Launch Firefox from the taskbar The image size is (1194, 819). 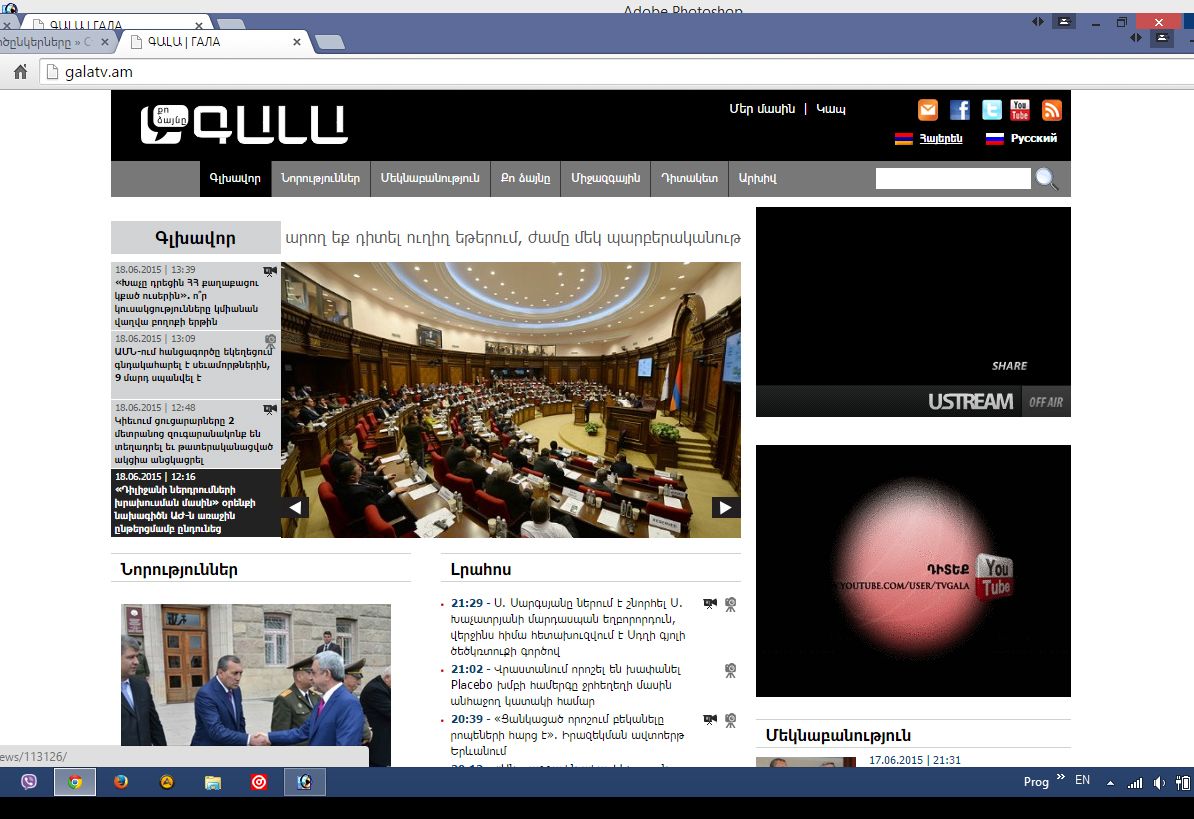(x=121, y=782)
